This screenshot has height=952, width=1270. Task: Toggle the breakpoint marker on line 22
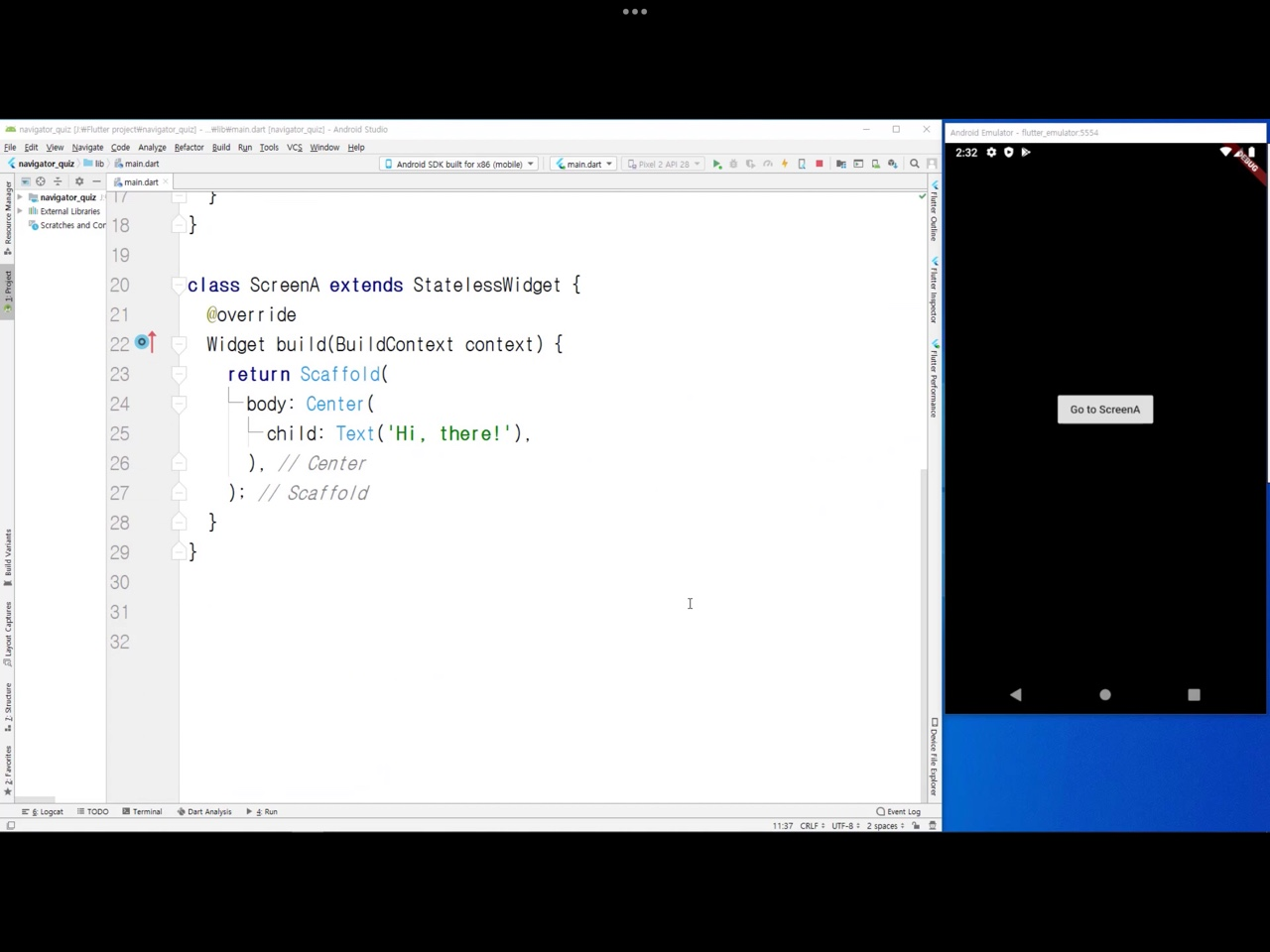pos(142,343)
